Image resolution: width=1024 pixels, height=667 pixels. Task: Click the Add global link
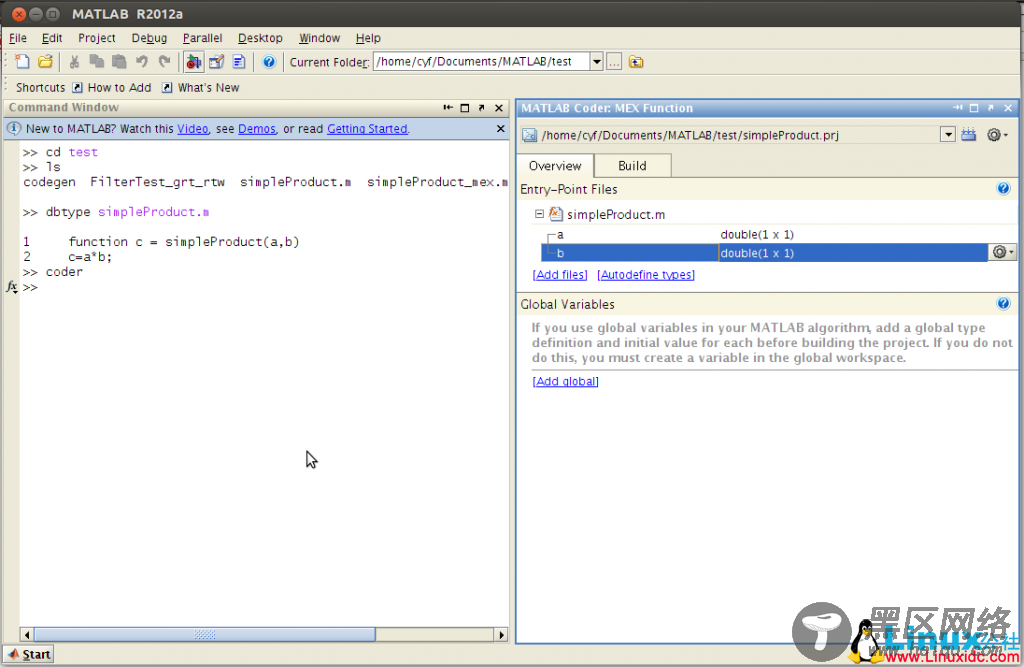(566, 382)
